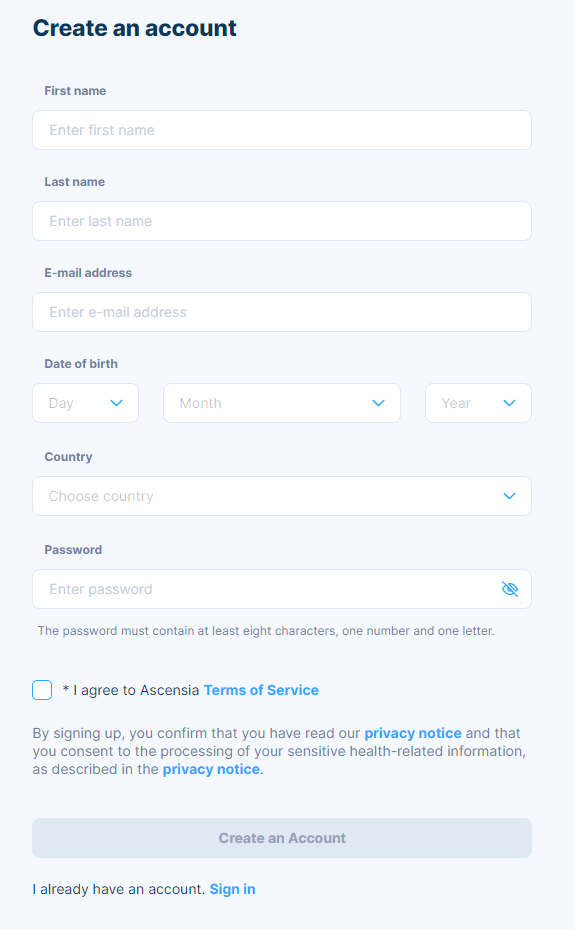Screen dimensions: 575x929
Task: Click into the Enter password field
Action: click(x=282, y=589)
